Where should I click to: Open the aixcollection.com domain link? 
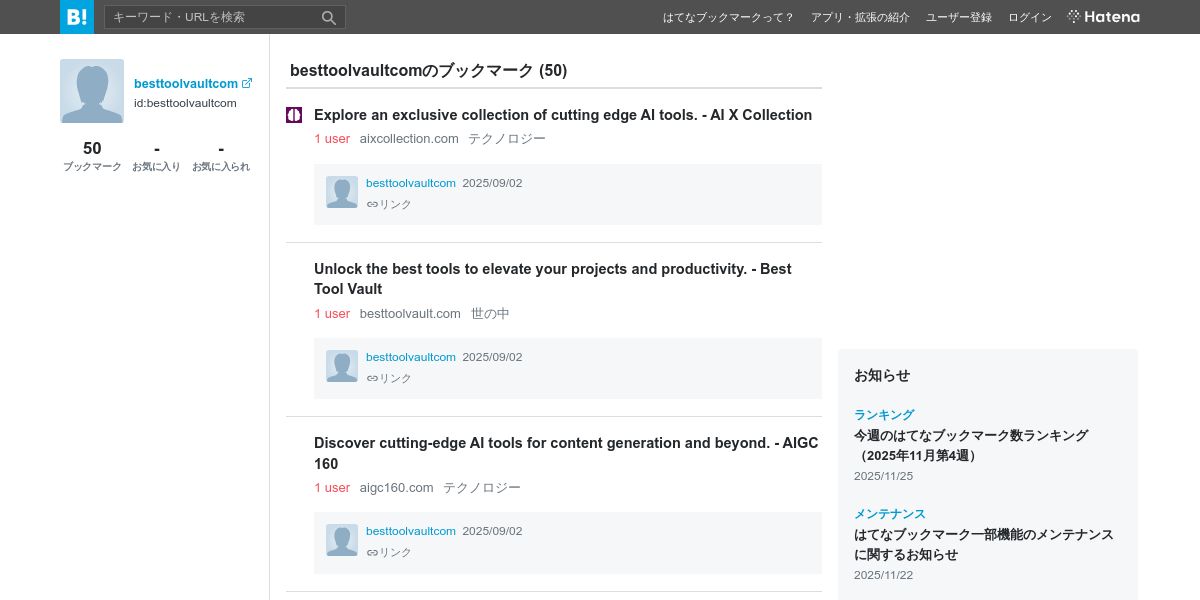409,139
